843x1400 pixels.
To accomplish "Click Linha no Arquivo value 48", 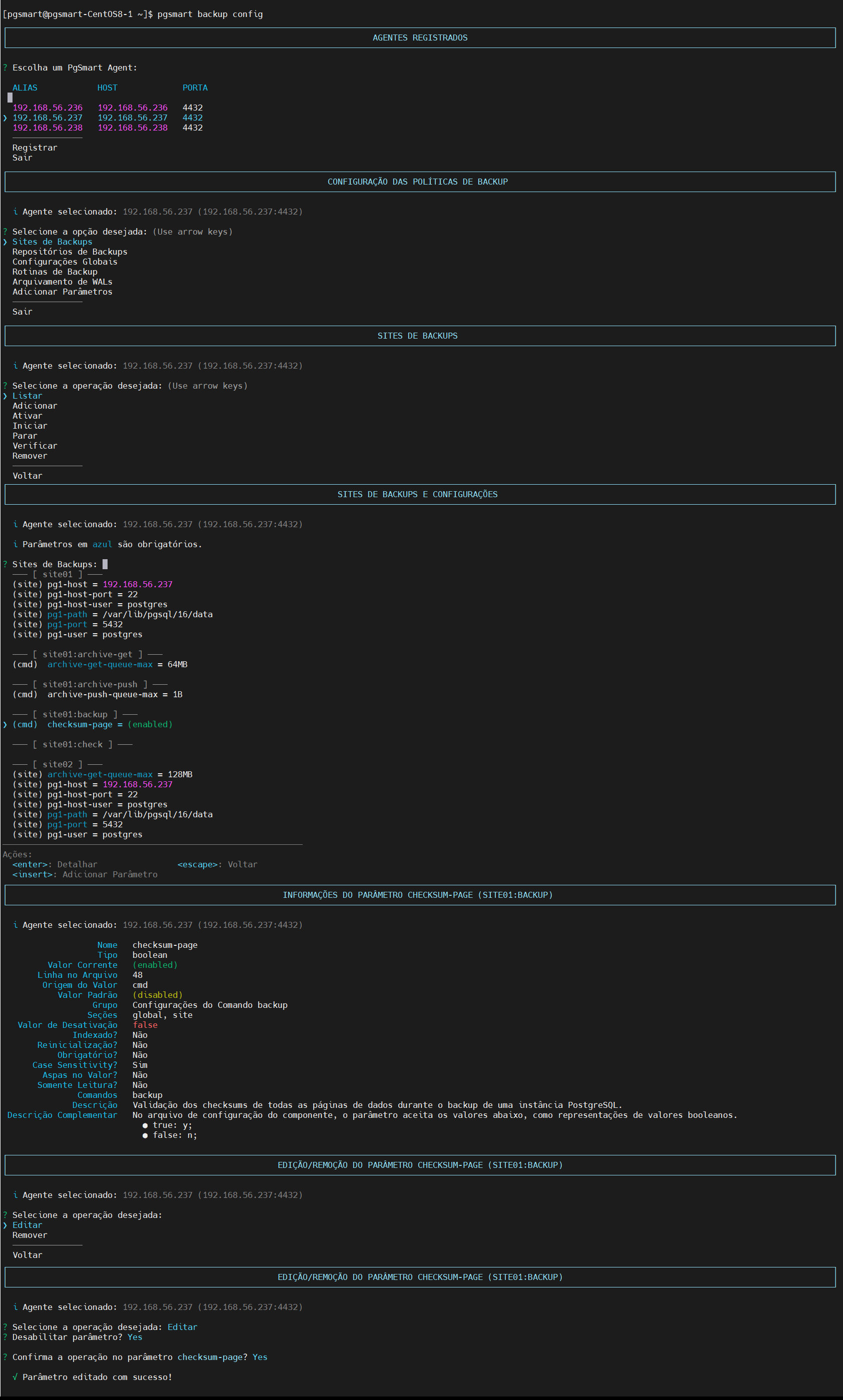I will [x=138, y=975].
